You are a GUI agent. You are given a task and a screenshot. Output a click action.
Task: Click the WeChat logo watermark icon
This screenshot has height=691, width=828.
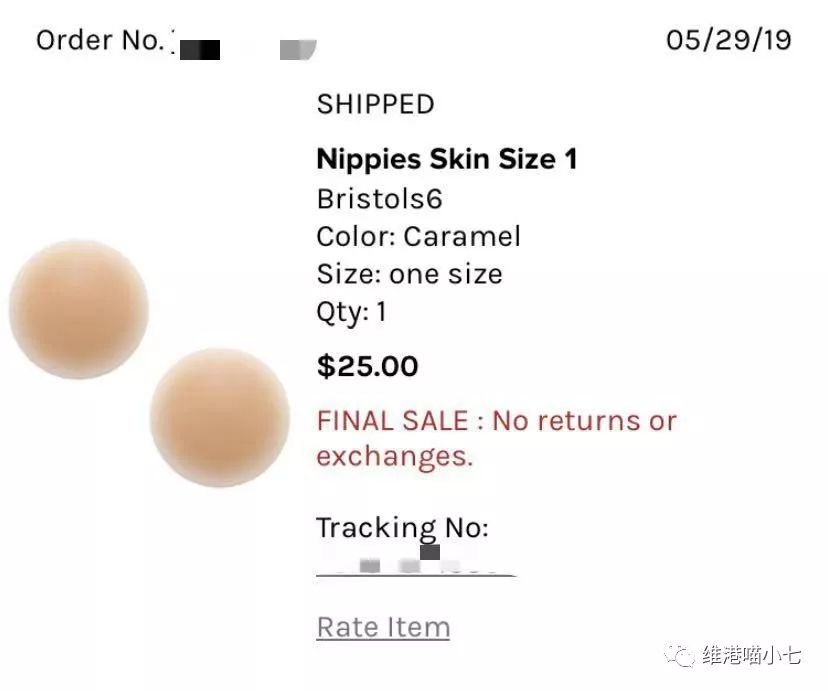(x=680, y=655)
